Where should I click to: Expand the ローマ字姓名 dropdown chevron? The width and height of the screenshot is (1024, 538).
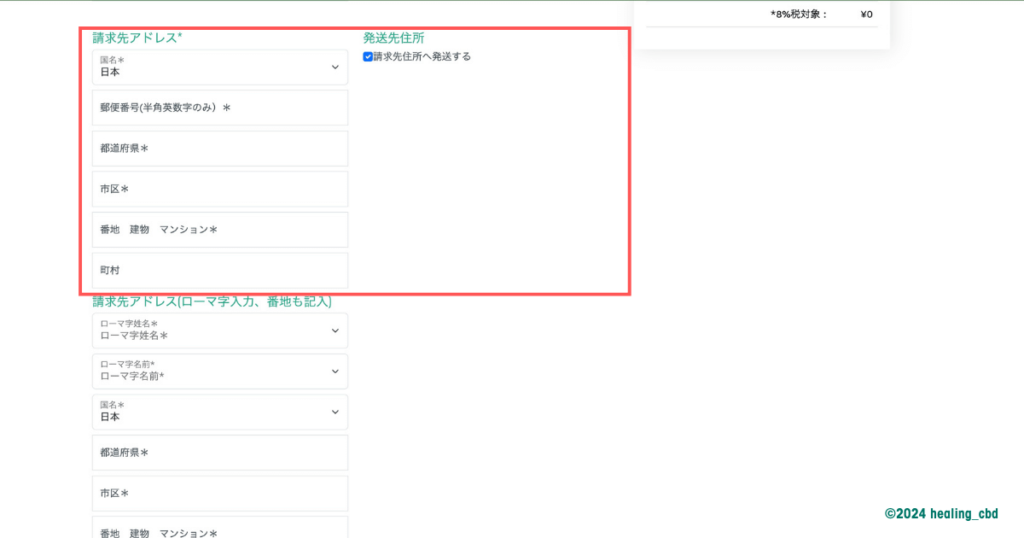335,330
